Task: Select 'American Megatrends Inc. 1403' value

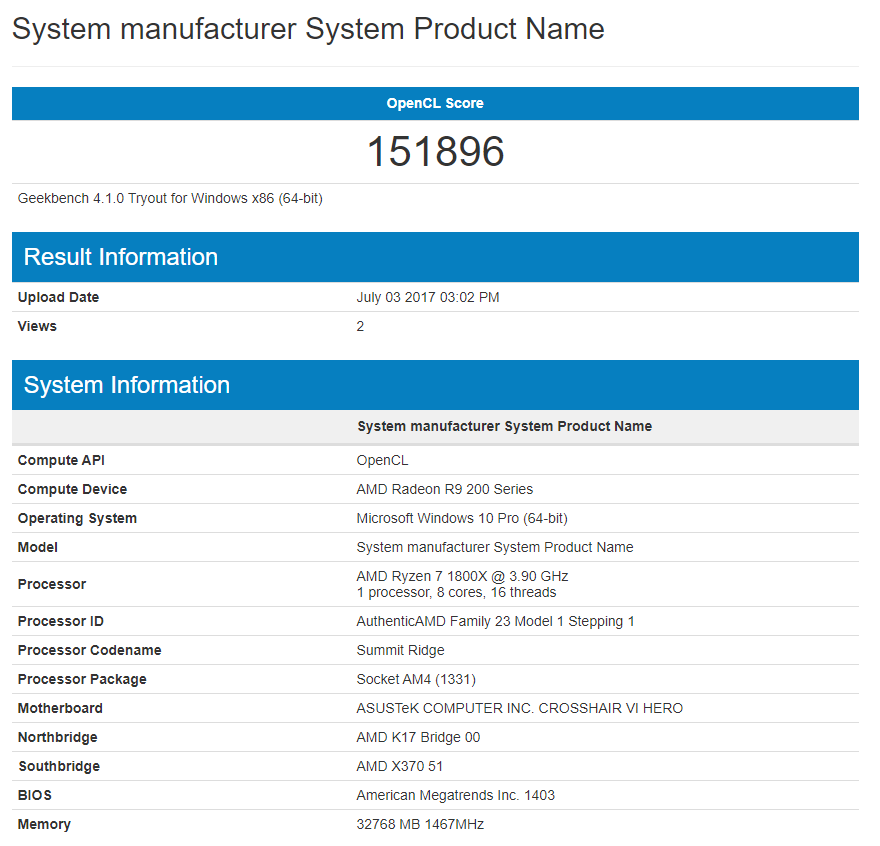Action: point(456,795)
